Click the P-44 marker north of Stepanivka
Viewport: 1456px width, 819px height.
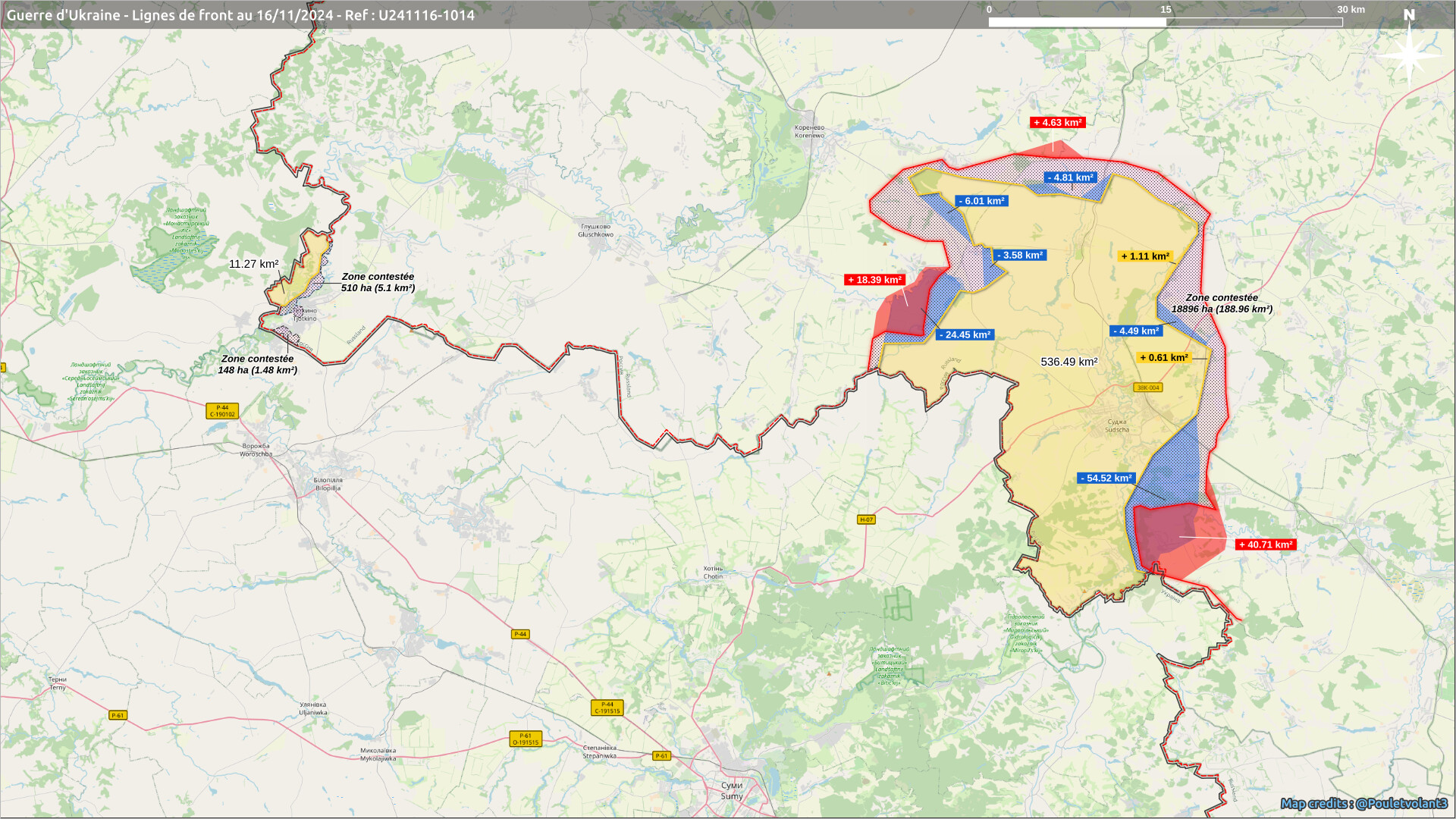point(520,634)
